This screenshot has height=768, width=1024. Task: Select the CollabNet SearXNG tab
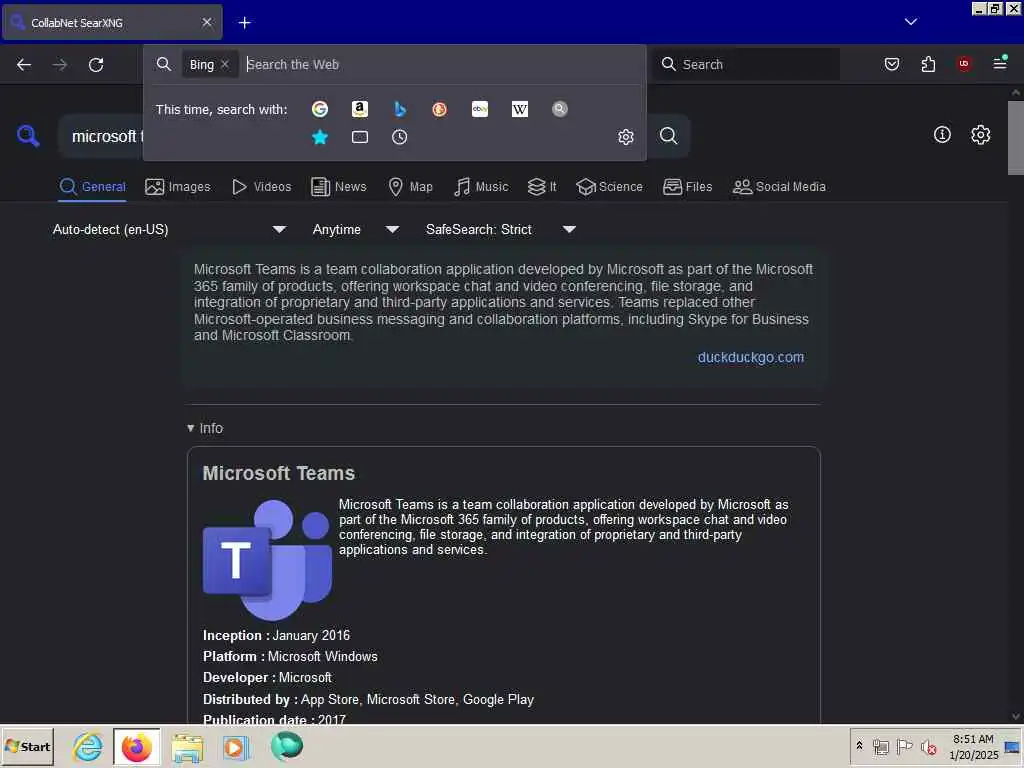(x=113, y=22)
